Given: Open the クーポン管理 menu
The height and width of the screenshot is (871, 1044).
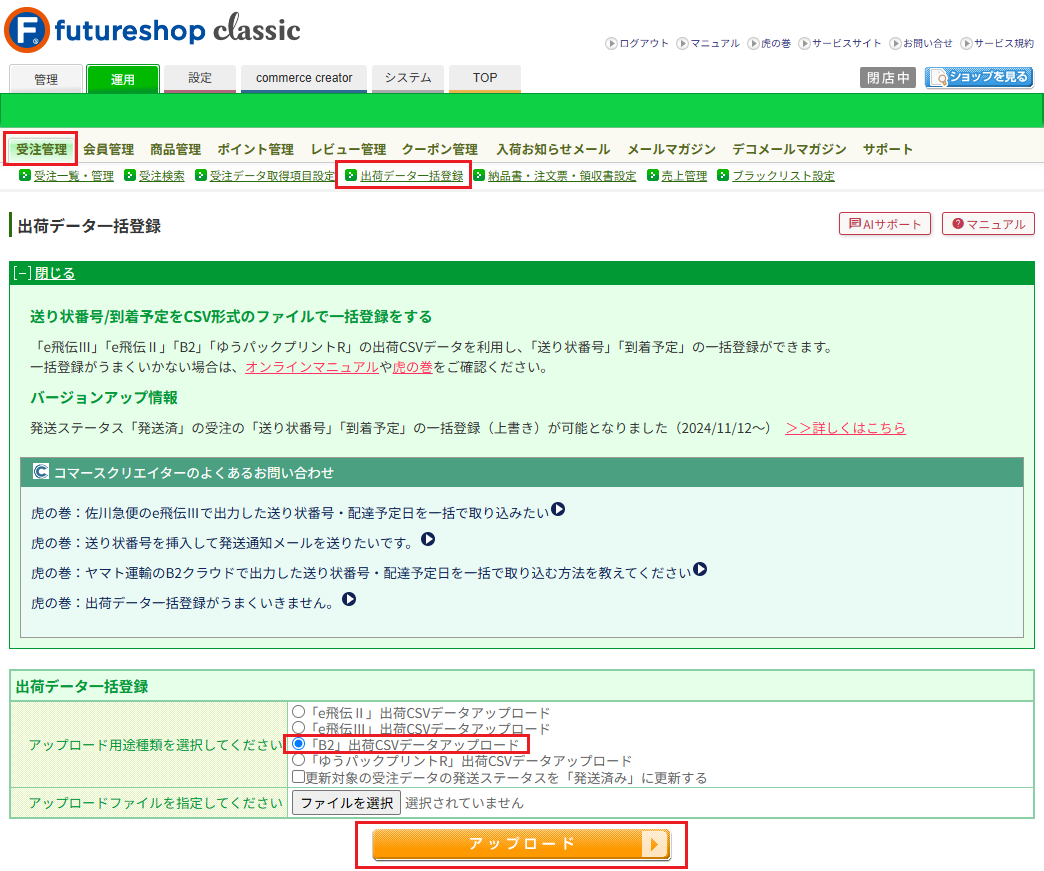Looking at the screenshot, I should coord(440,149).
